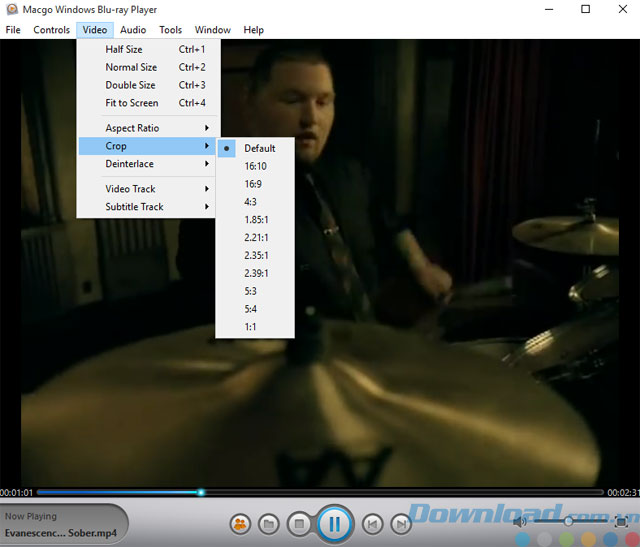Image resolution: width=640 pixels, height=547 pixels.
Task: Open the Tools menu
Action: [171, 30]
